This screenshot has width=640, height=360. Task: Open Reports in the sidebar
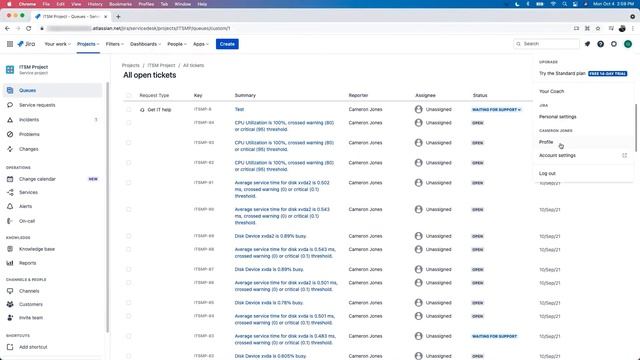(x=53, y=263)
